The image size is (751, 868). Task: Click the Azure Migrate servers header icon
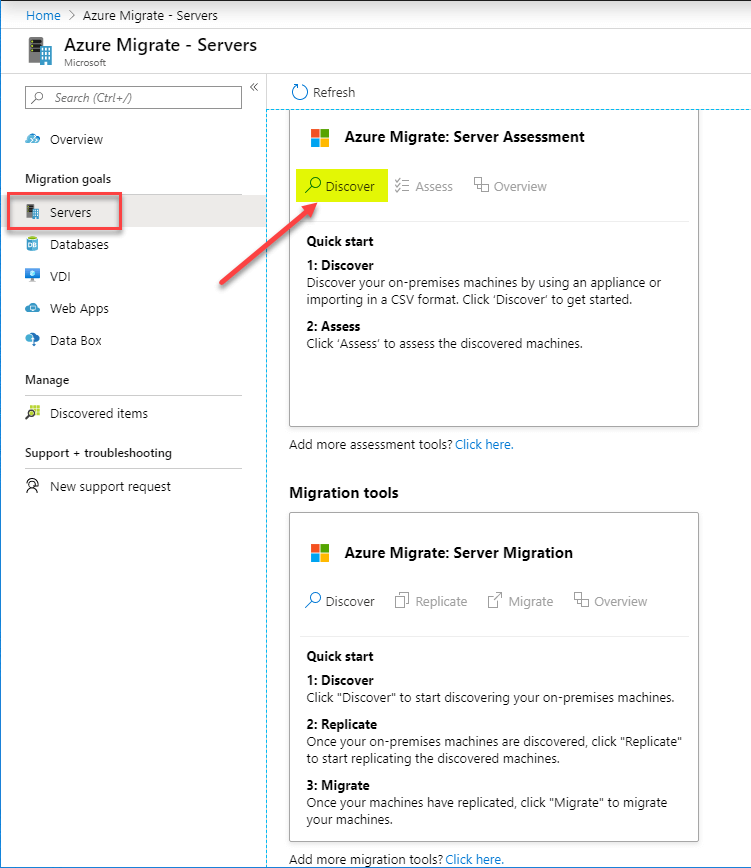point(40,51)
